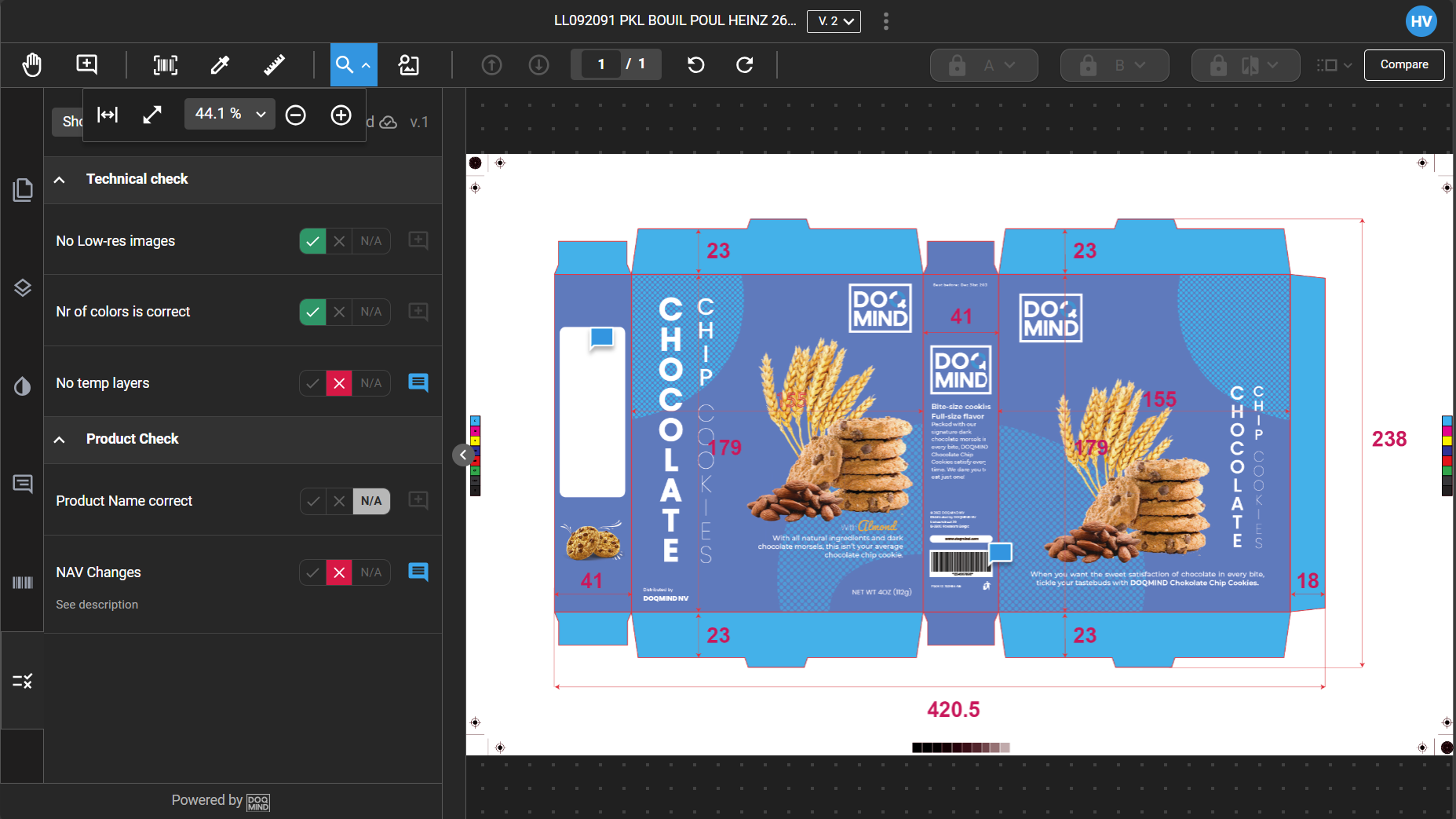Open the V. 2 version dropdown
1456x819 pixels.
click(834, 21)
